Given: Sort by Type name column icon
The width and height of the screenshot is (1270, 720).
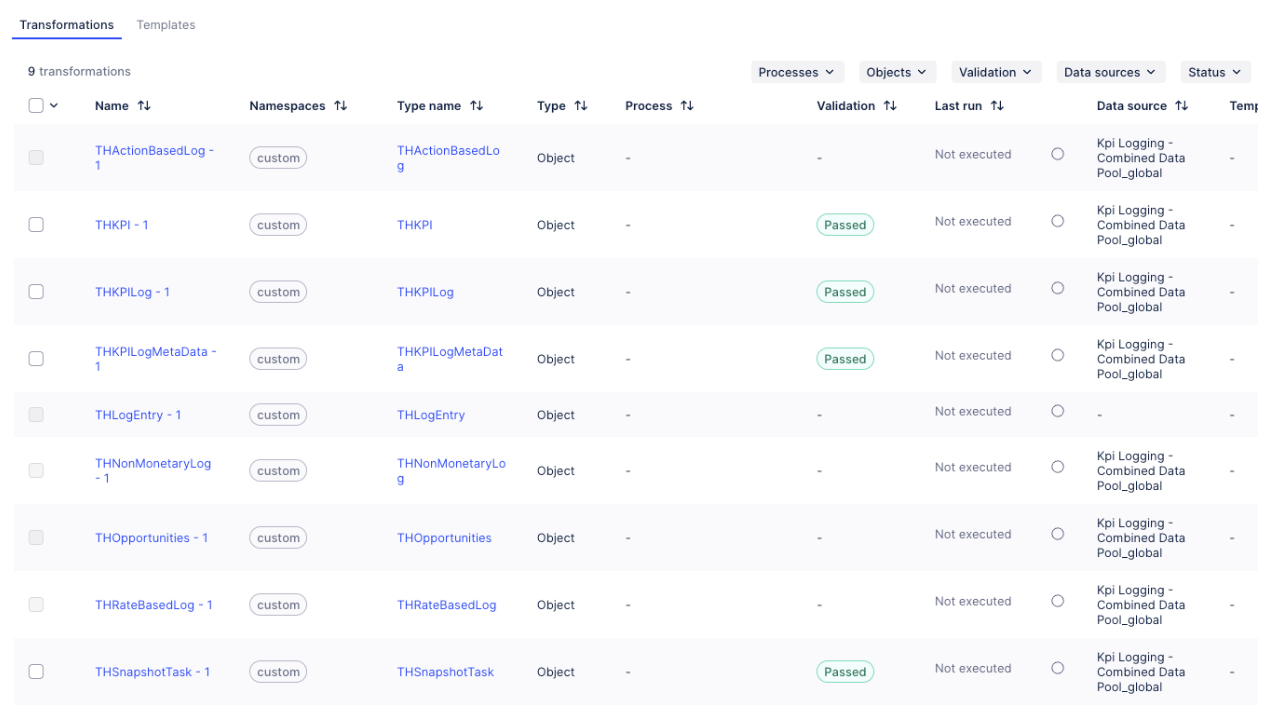Looking at the screenshot, I should pyautogui.click(x=476, y=106).
